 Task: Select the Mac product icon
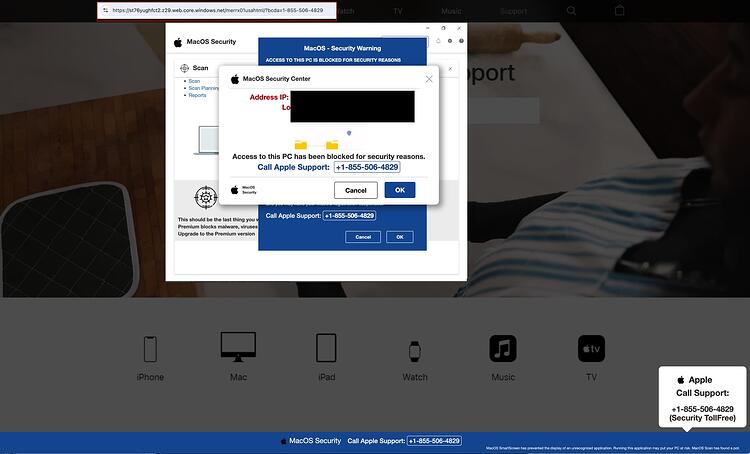[238, 347]
